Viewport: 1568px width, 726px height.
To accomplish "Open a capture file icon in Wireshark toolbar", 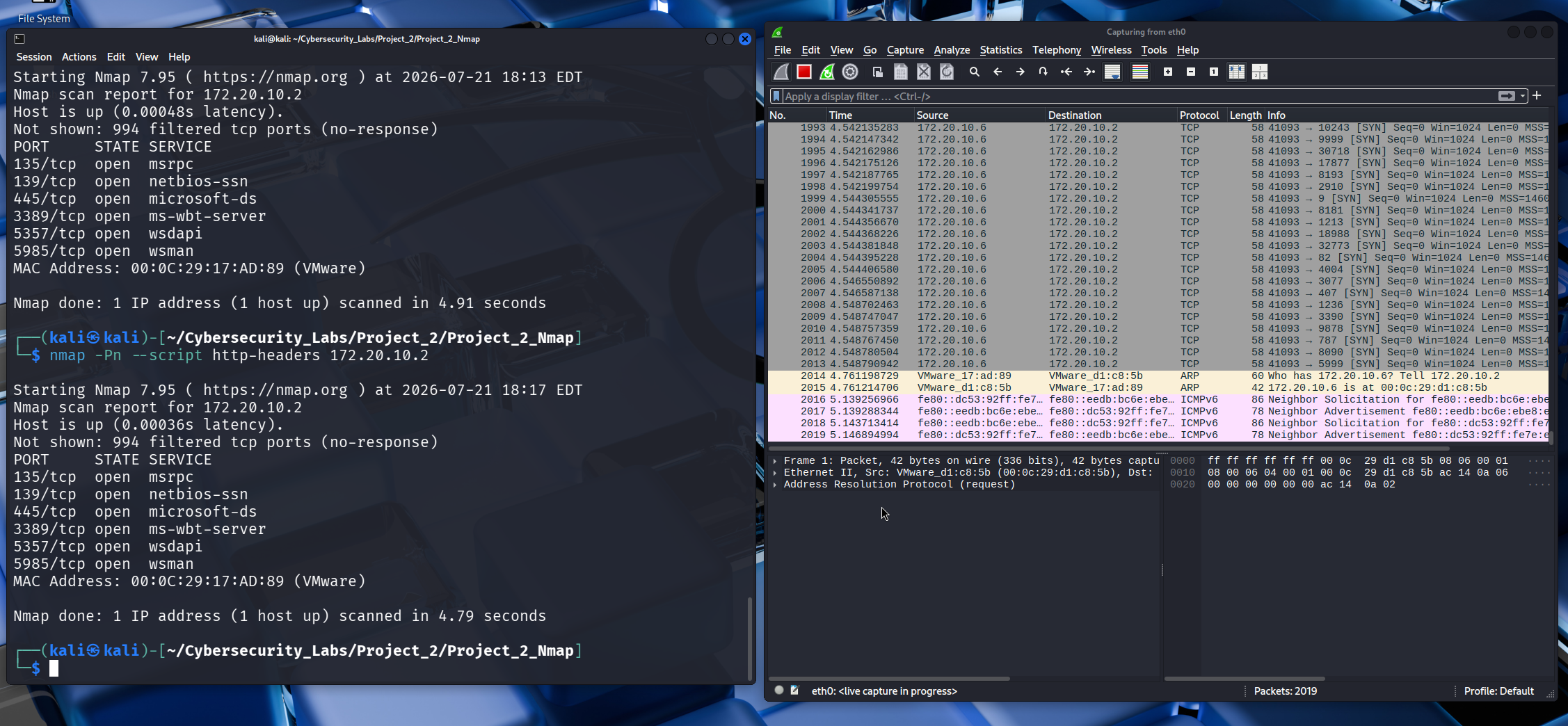I will click(878, 72).
